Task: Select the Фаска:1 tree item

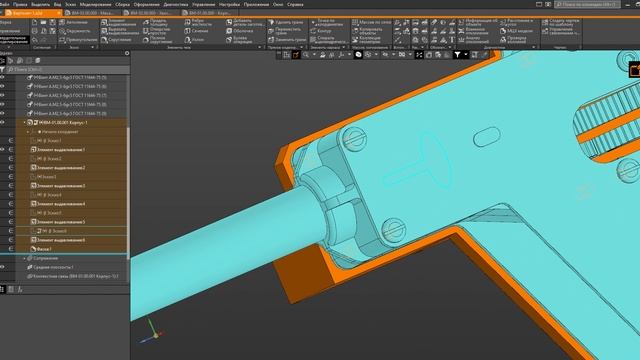Action: [x=41, y=249]
